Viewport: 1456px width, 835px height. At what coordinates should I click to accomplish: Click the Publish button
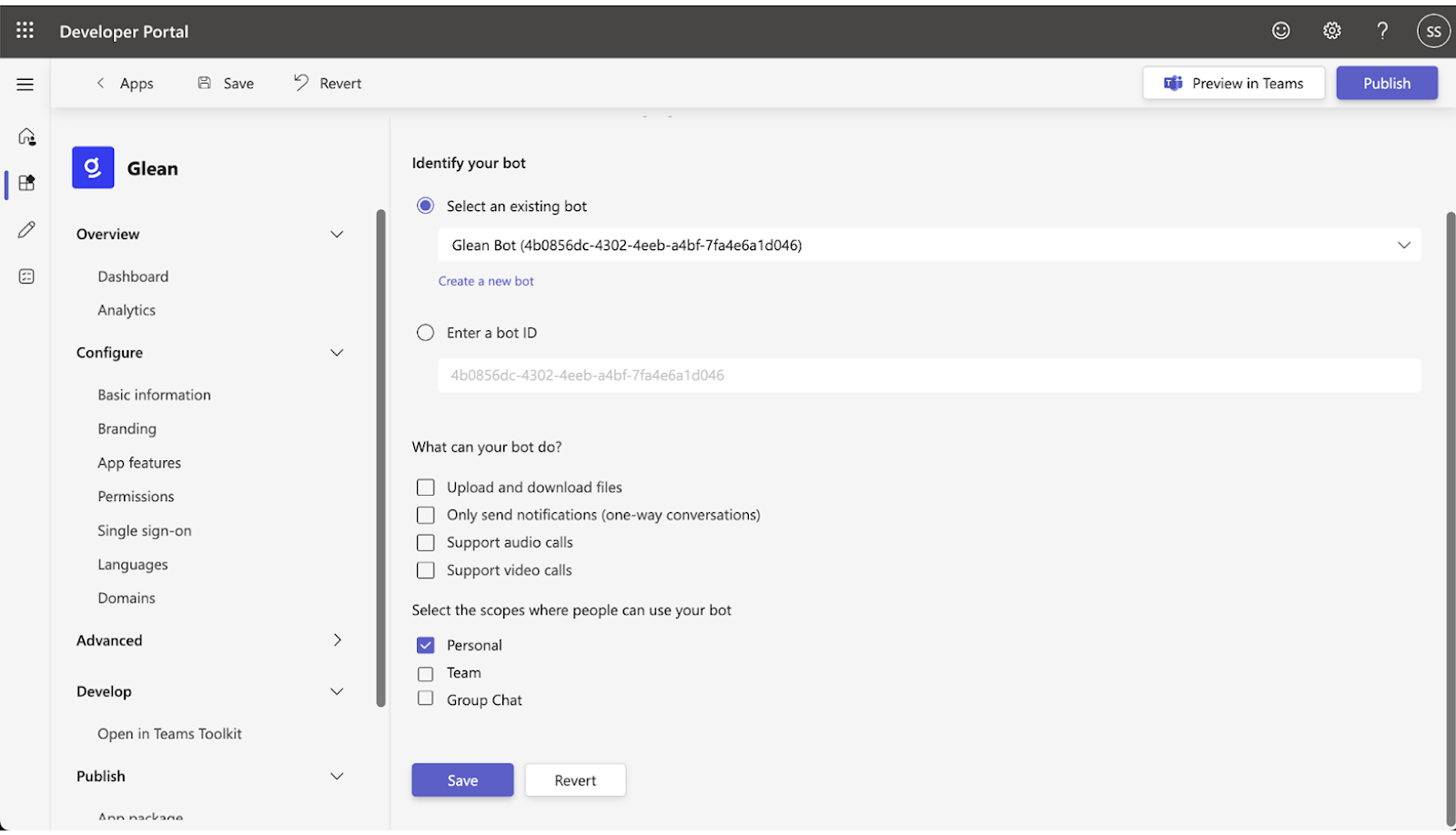(x=1386, y=84)
